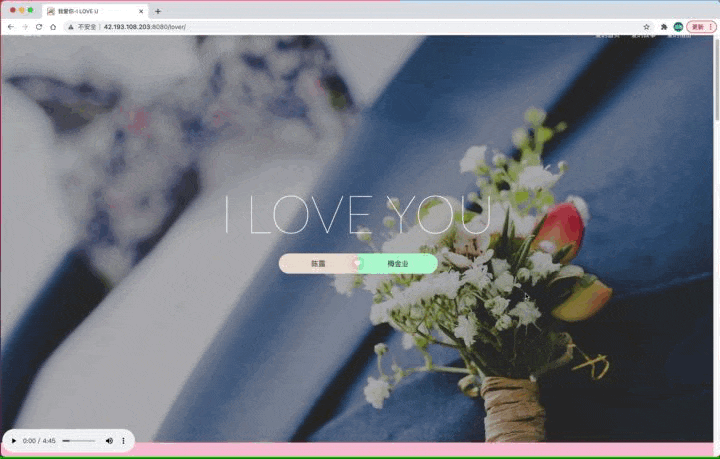
Task: Reload the current page
Action: point(39,27)
